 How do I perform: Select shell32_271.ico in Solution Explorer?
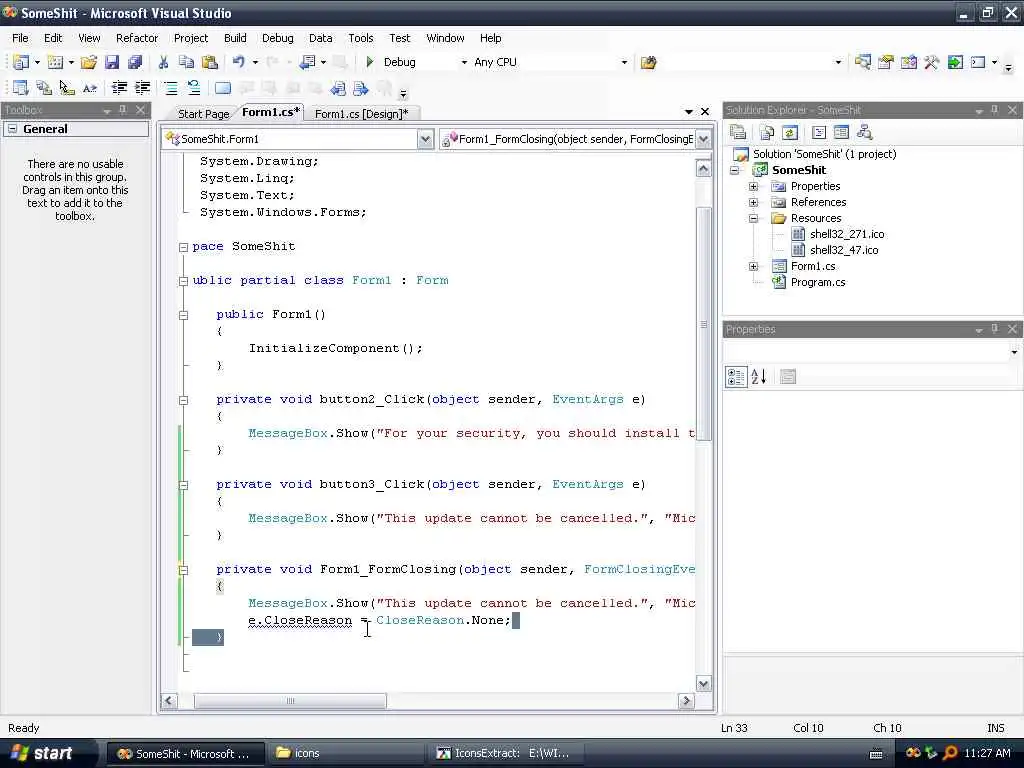[847, 234]
